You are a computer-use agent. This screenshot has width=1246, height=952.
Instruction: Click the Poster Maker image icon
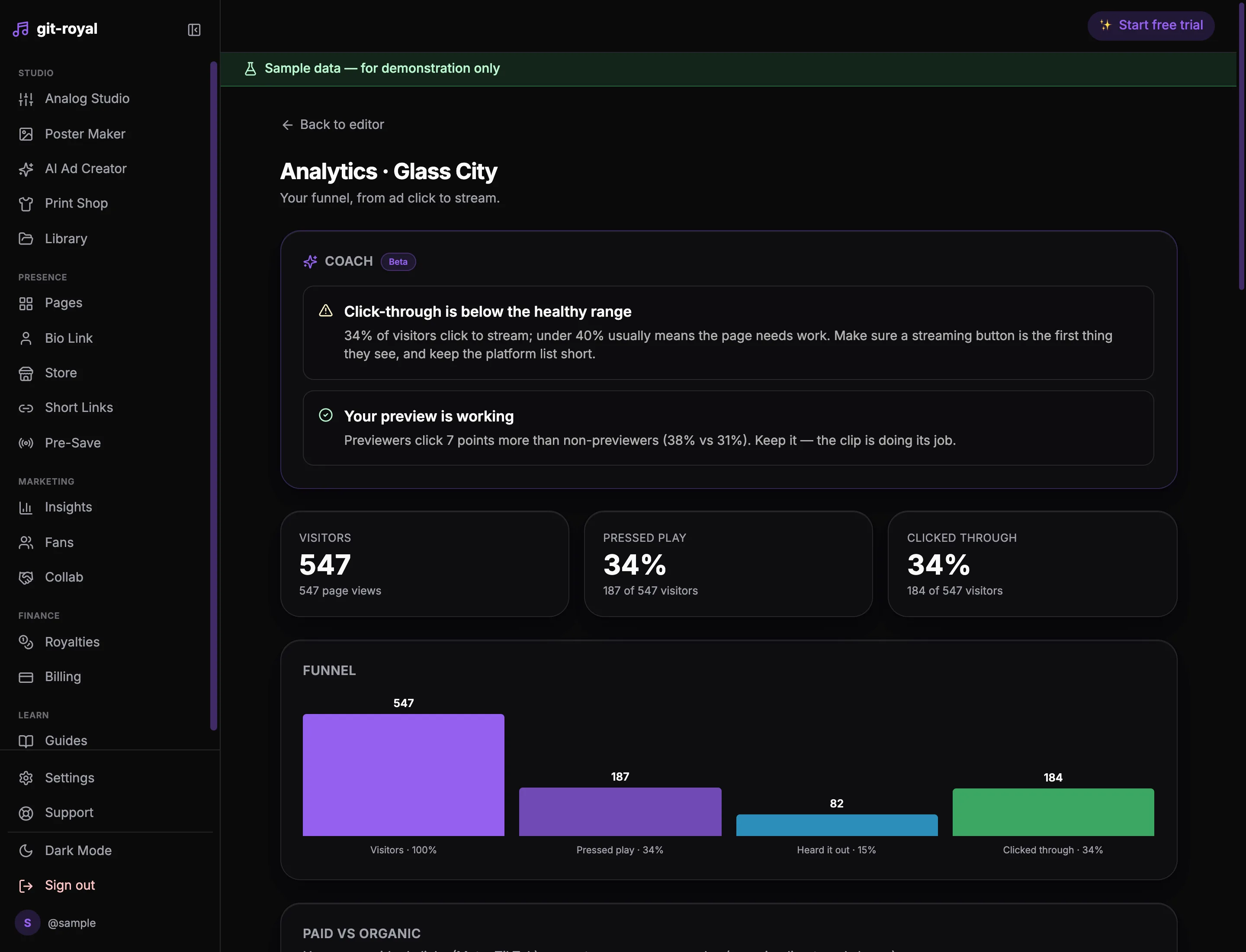pyautogui.click(x=26, y=134)
